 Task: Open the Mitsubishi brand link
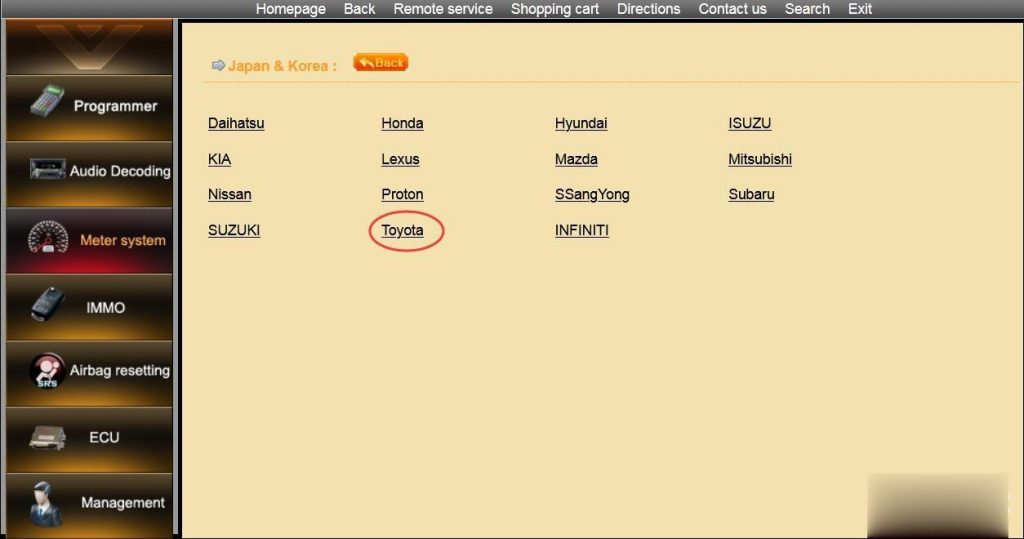point(760,159)
